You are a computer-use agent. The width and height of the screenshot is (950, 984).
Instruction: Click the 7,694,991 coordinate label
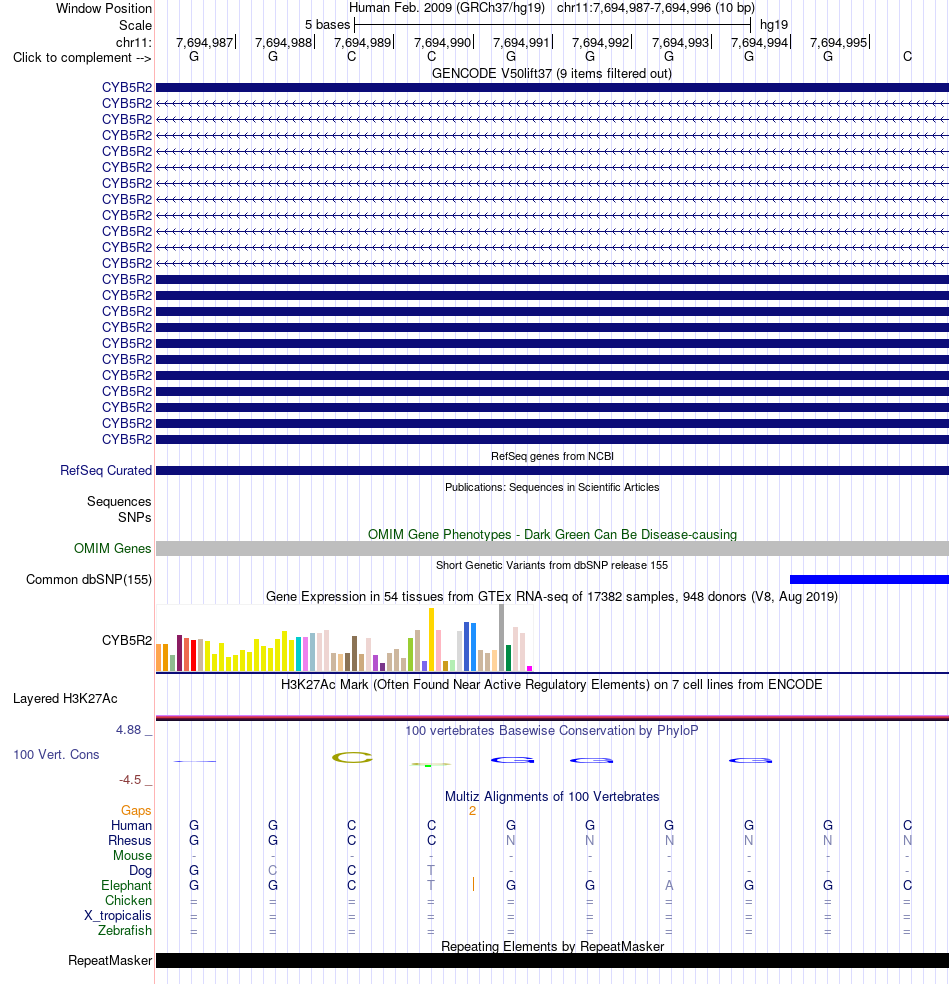pyautogui.click(x=521, y=42)
